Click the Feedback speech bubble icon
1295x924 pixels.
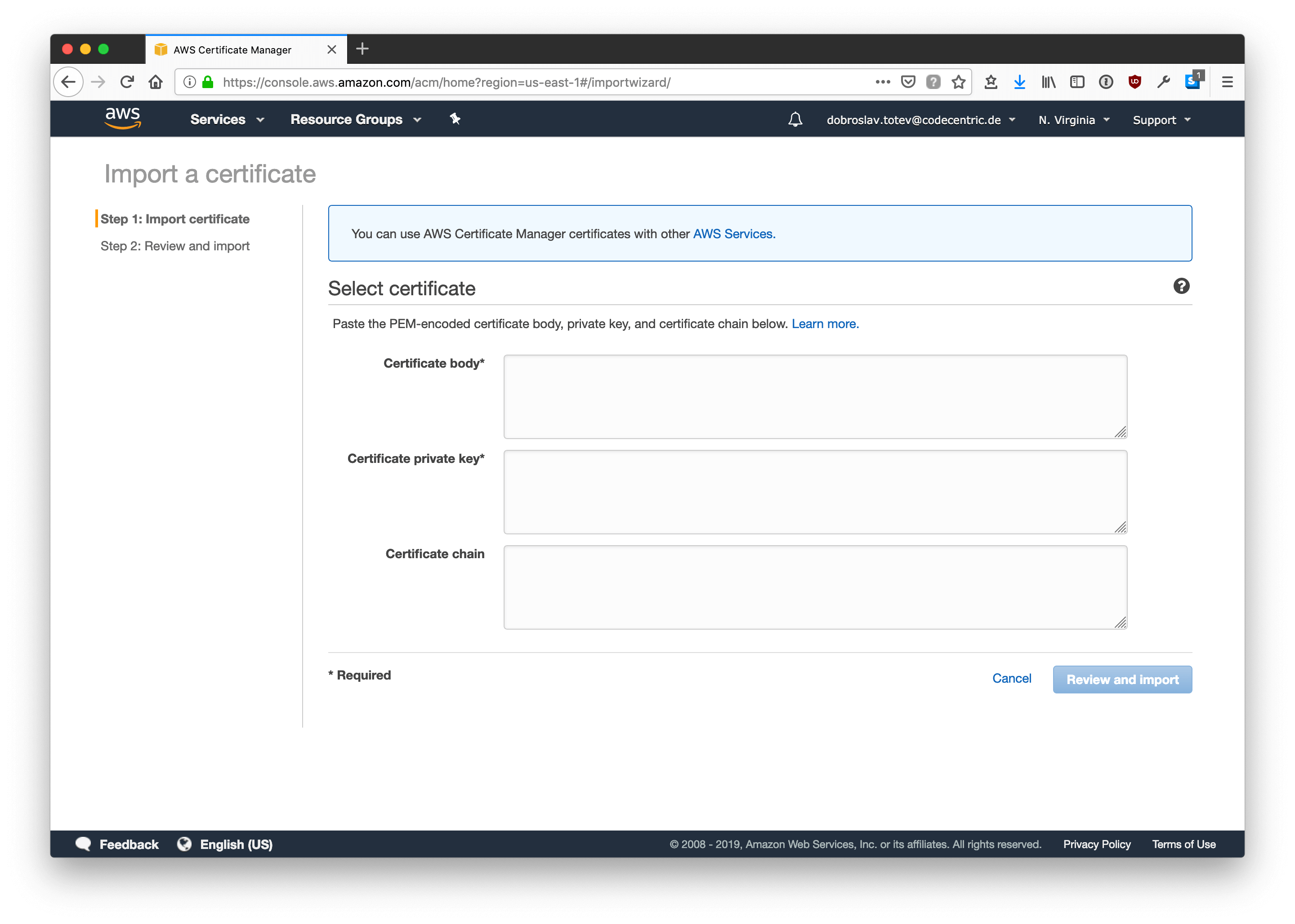pos(83,844)
